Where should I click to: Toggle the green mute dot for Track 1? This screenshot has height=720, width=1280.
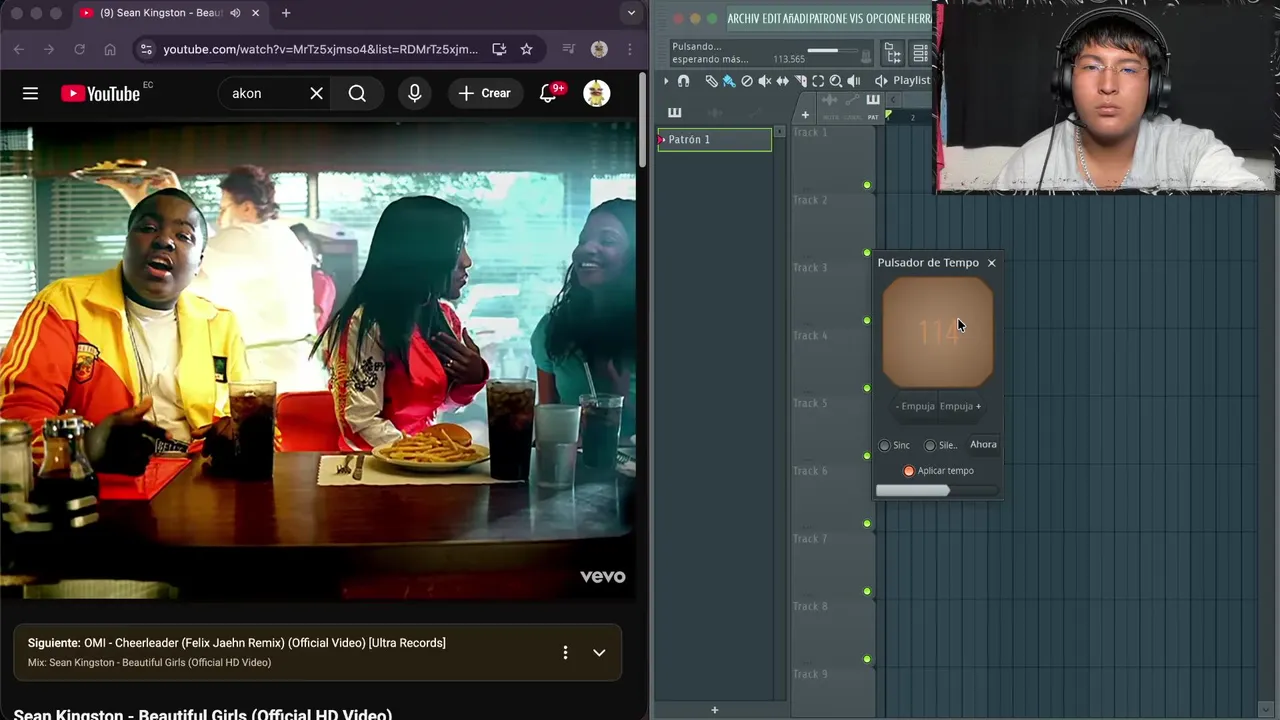867,185
